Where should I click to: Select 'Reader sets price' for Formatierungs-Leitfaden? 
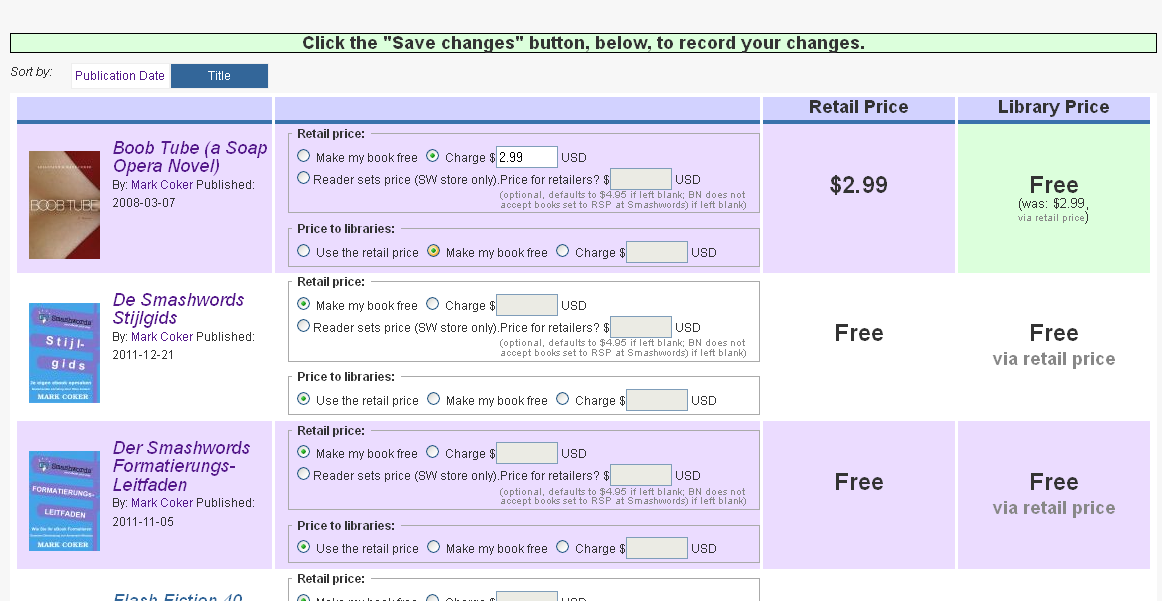tap(303, 474)
